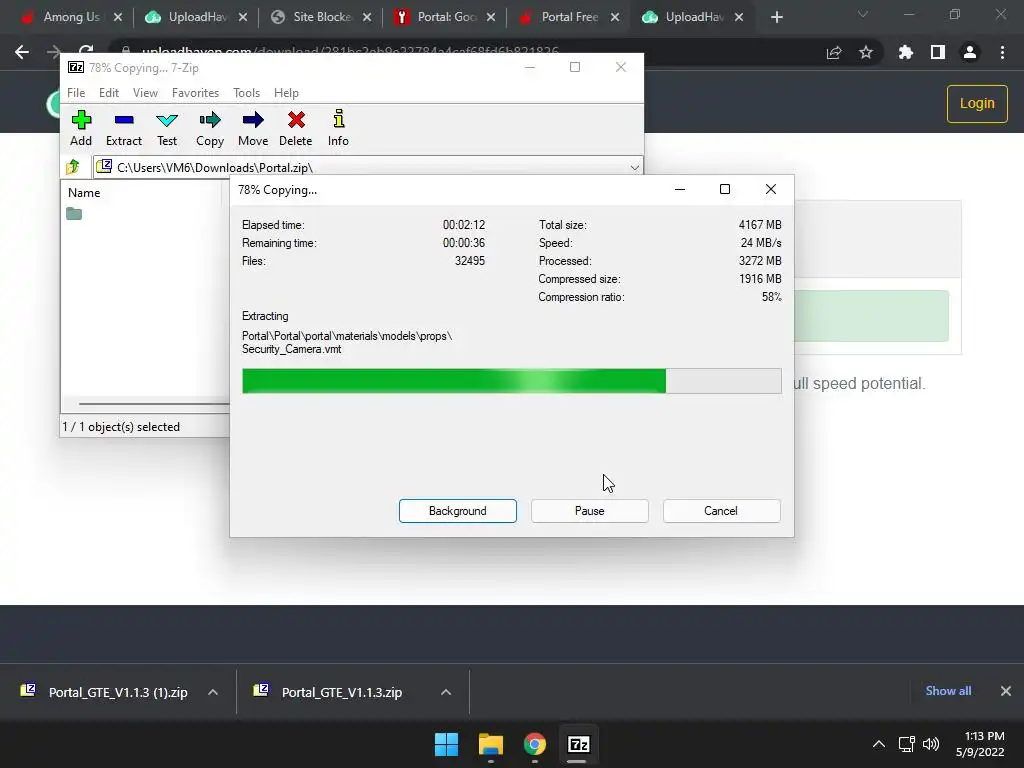Image resolution: width=1024 pixels, height=768 pixels.
Task: Click the Info toolbar icon
Action: [338, 128]
